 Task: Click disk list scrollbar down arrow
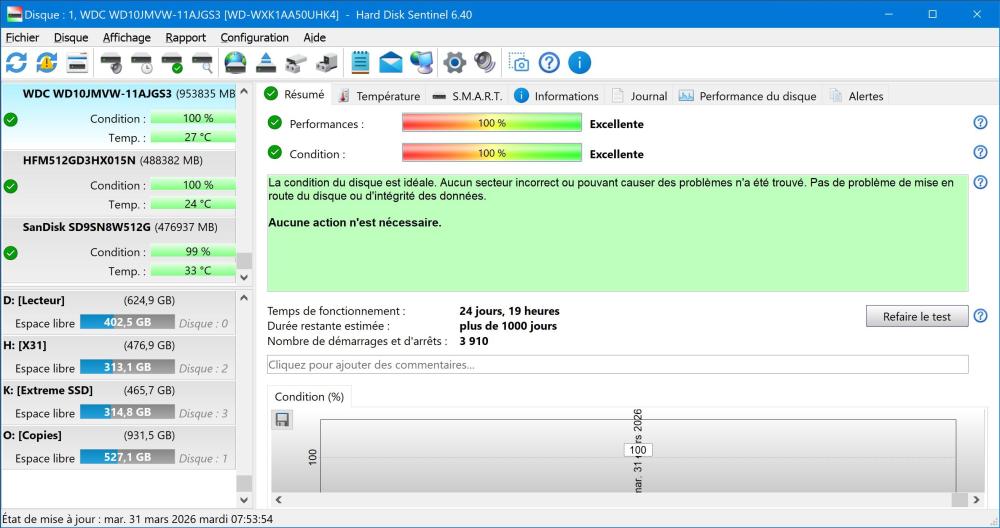point(244,277)
